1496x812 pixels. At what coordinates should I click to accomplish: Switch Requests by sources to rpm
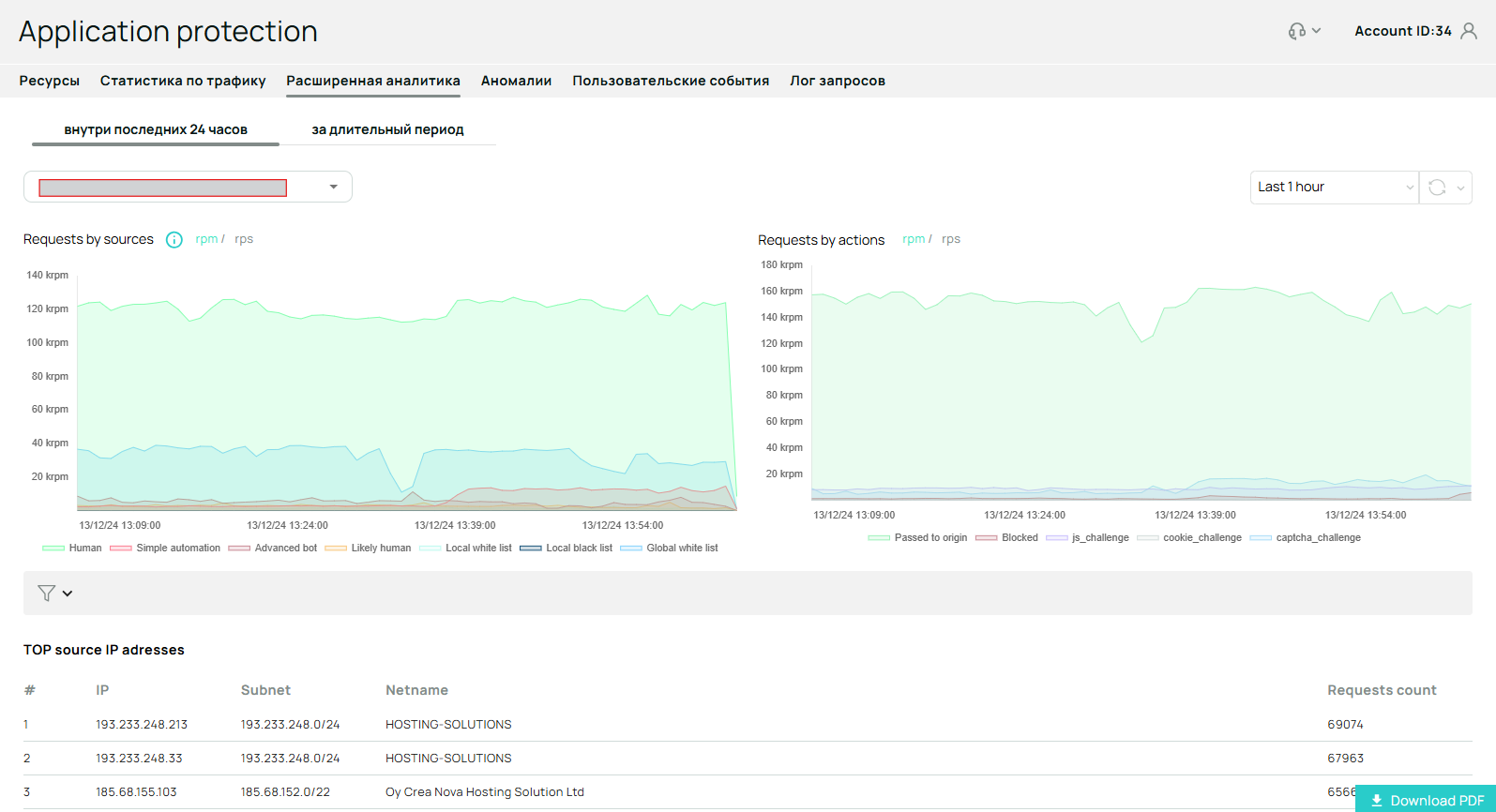pos(206,239)
